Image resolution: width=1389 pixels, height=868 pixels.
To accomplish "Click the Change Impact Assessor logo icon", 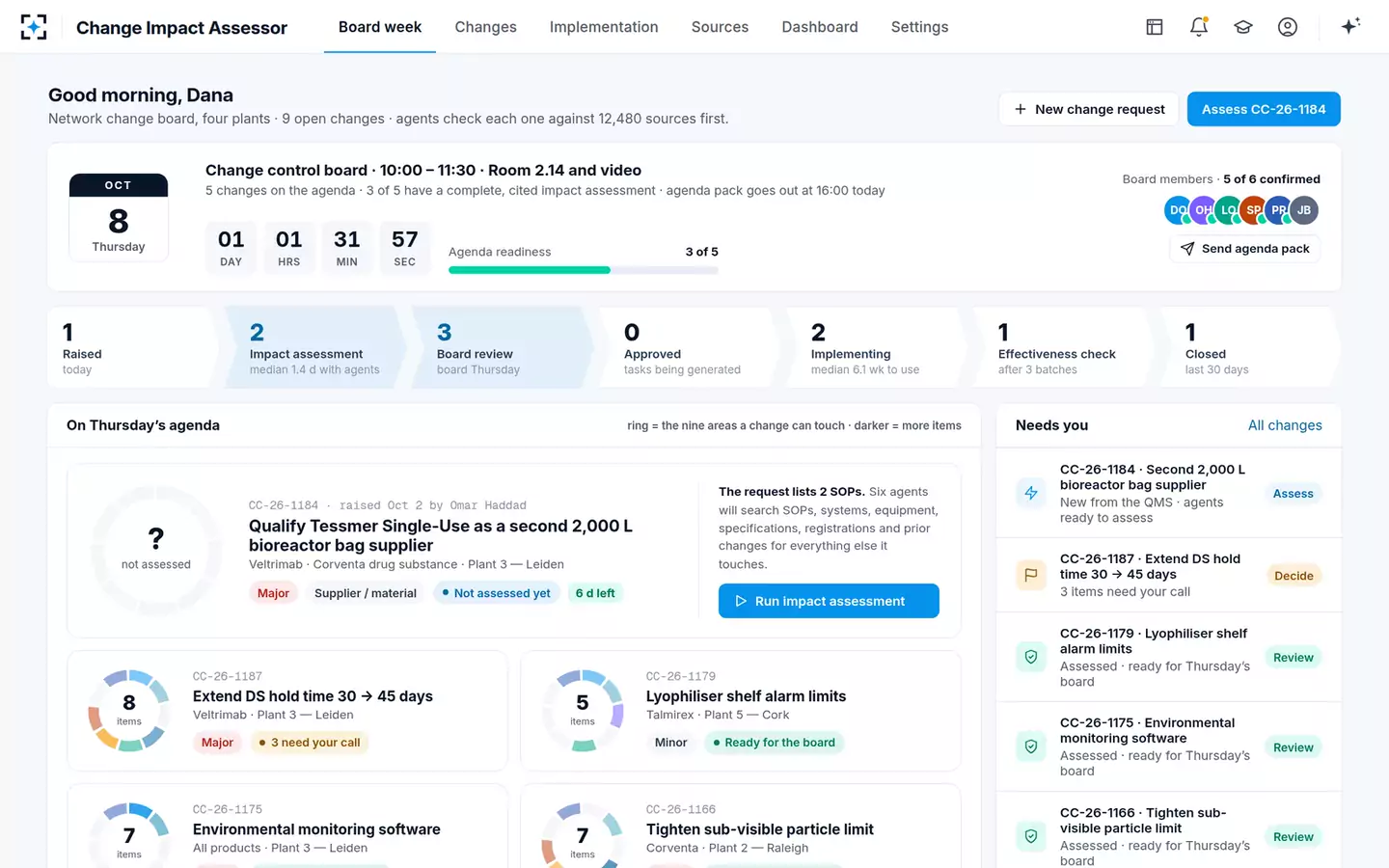I will (34, 27).
